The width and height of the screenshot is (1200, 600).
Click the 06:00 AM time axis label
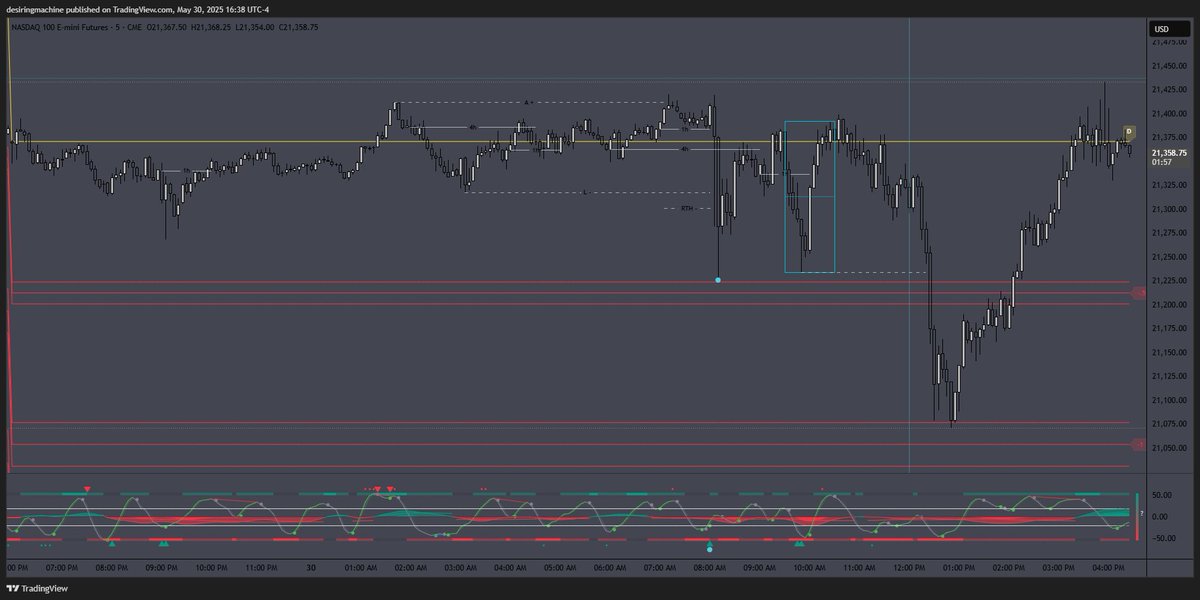[x=610, y=568]
